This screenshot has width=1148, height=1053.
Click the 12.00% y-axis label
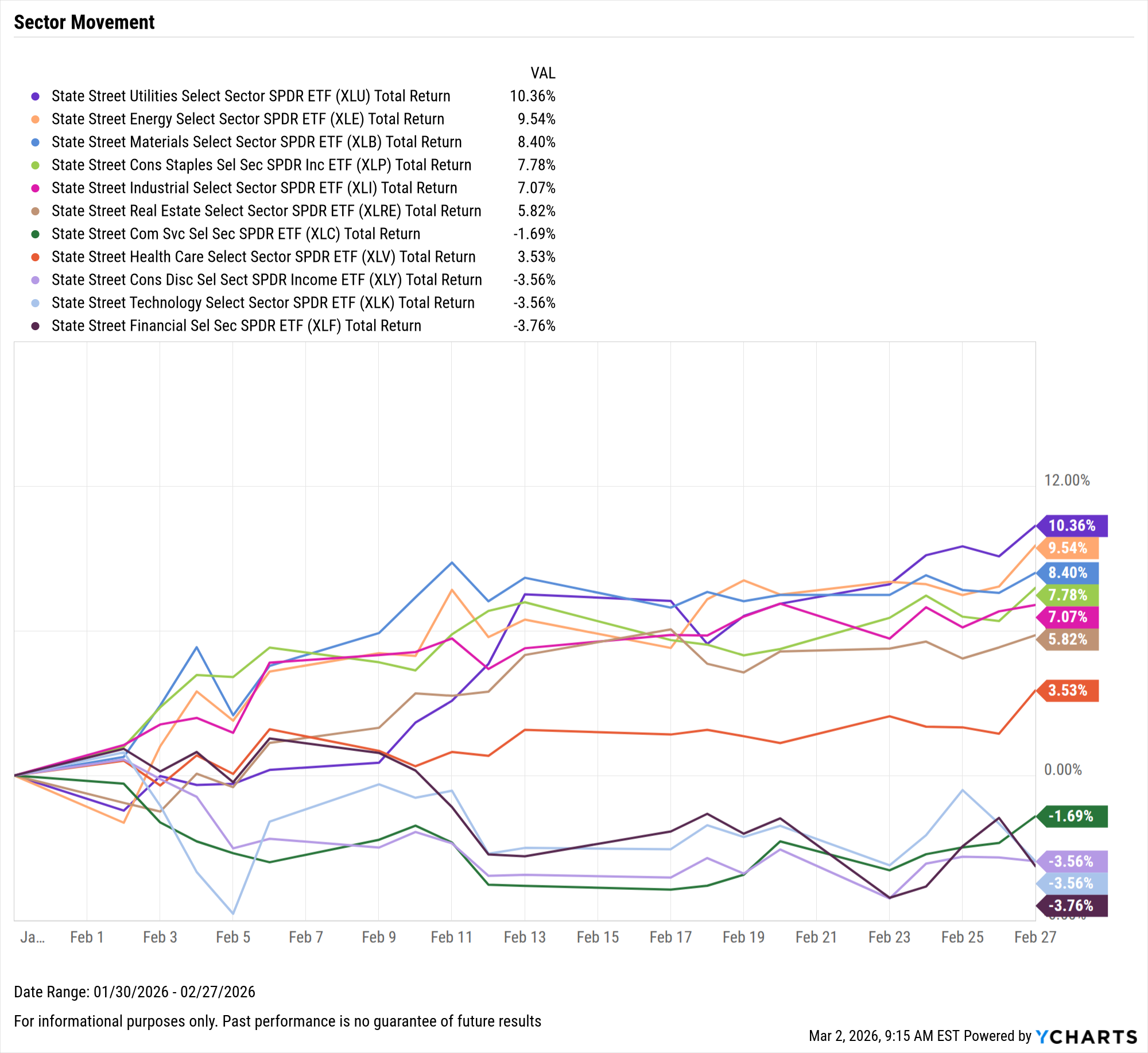point(1066,481)
